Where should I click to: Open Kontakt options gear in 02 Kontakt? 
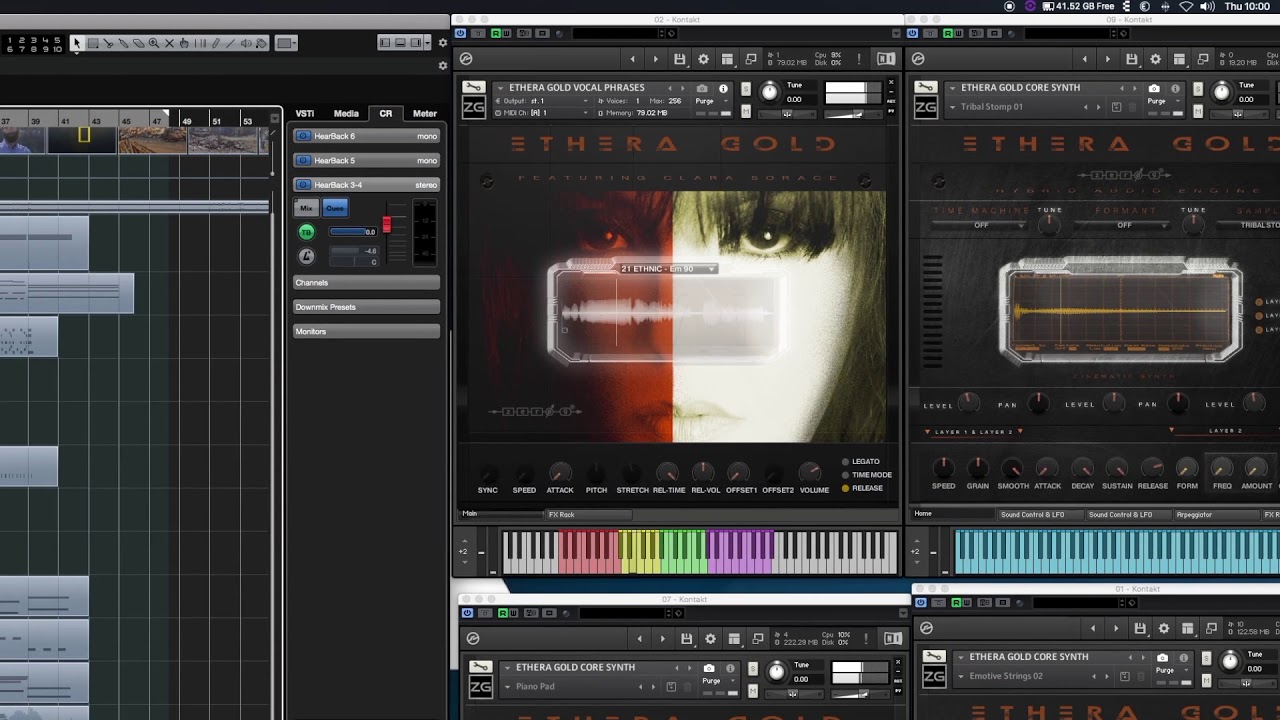point(703,59)
